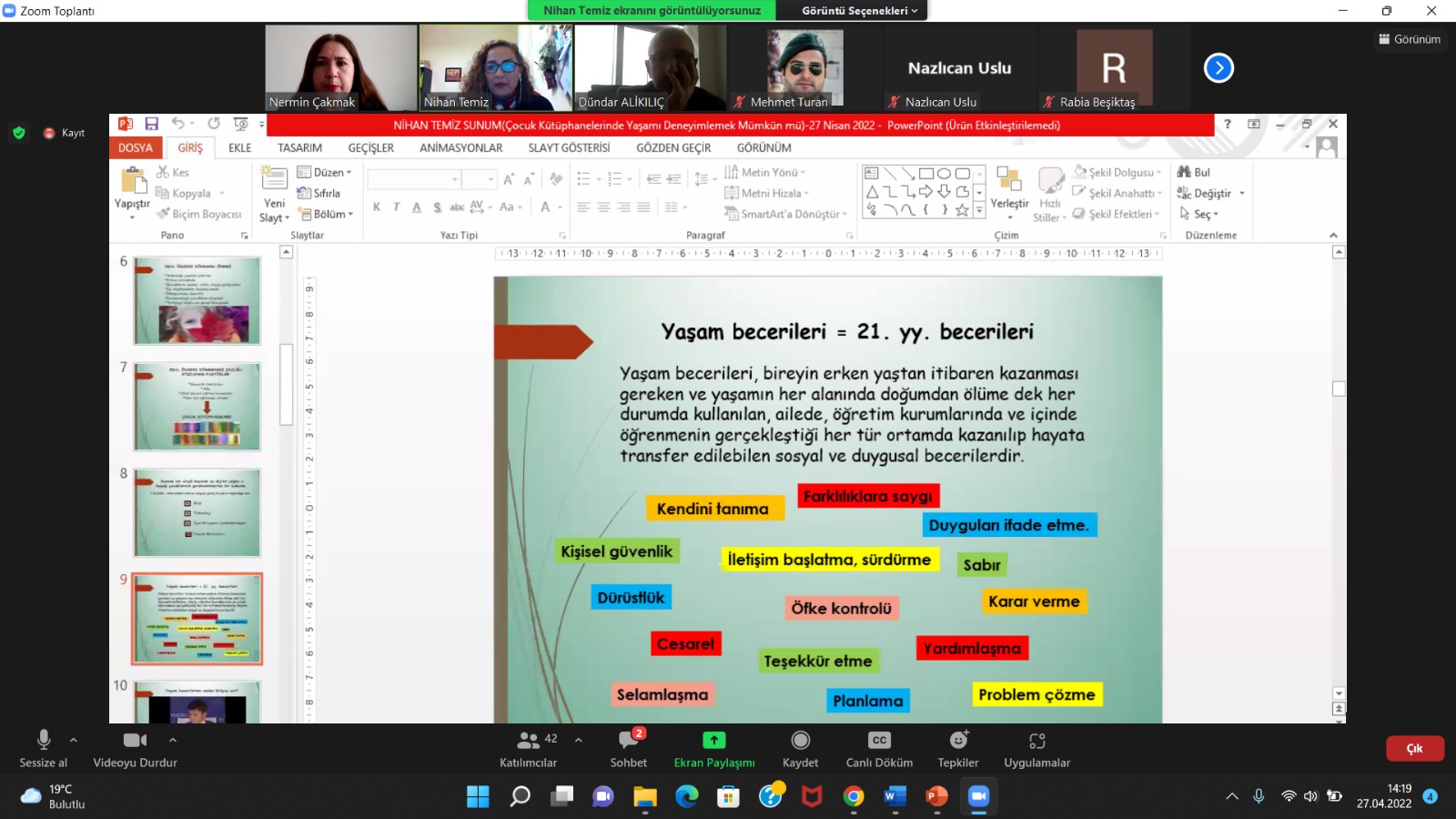Open the ANİMASYONLAR ribbon tab
Image resolution: width=1456 pixels, height=819 pixels.
tap(460, 147)
